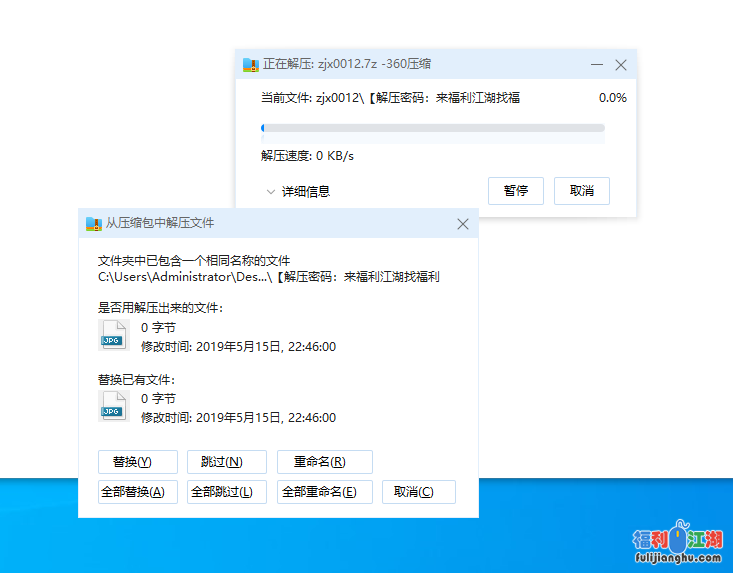Image resolution: width=733 pixels, height=573 pixels.
Task: Click the 360压缩 icon in the extraction window title
Action: [251, 65]
